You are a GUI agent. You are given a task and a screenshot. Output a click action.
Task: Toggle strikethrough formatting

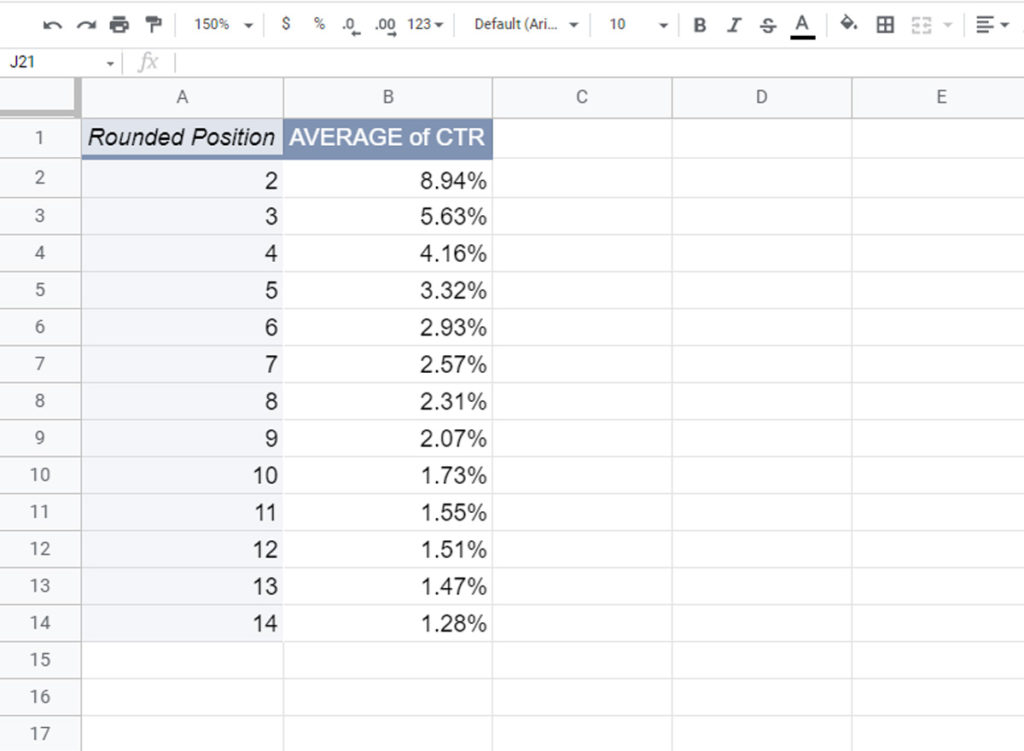click(767, 24)
